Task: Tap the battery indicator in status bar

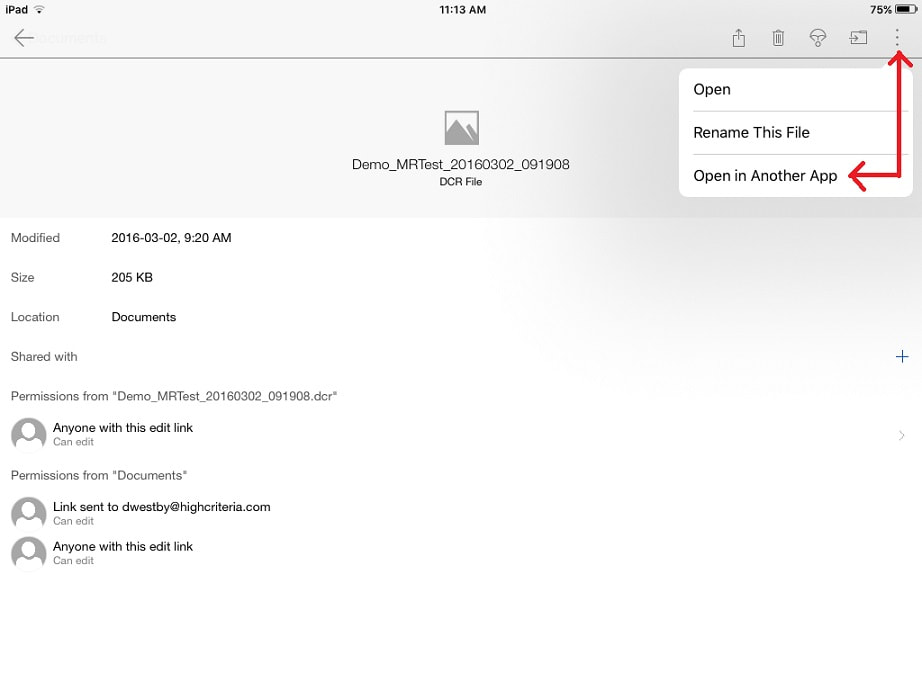Action: [906, 9]
